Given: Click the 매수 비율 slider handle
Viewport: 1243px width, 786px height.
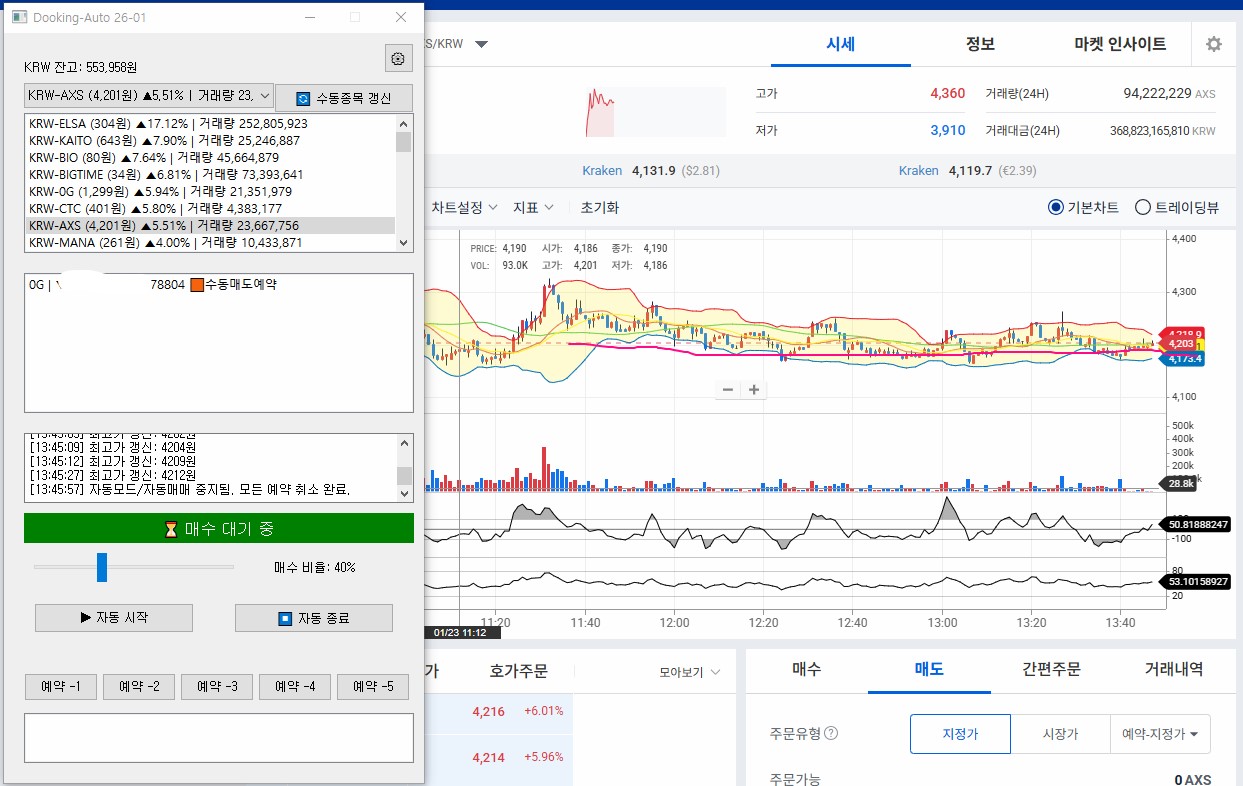Looking at the screenshot, I should pyautogui.click(x=102, y=567).
